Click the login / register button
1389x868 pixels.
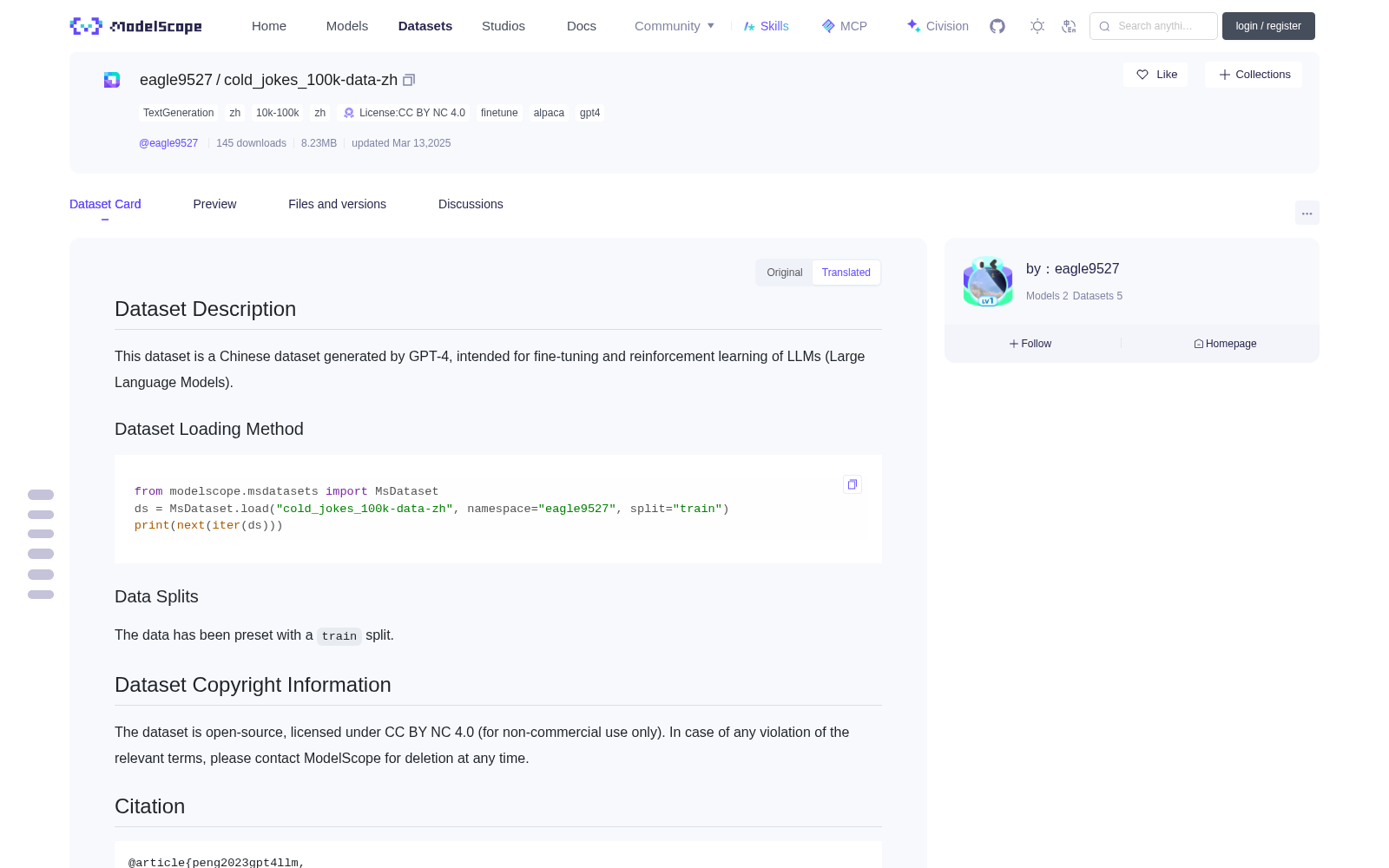pos(1268,26)
